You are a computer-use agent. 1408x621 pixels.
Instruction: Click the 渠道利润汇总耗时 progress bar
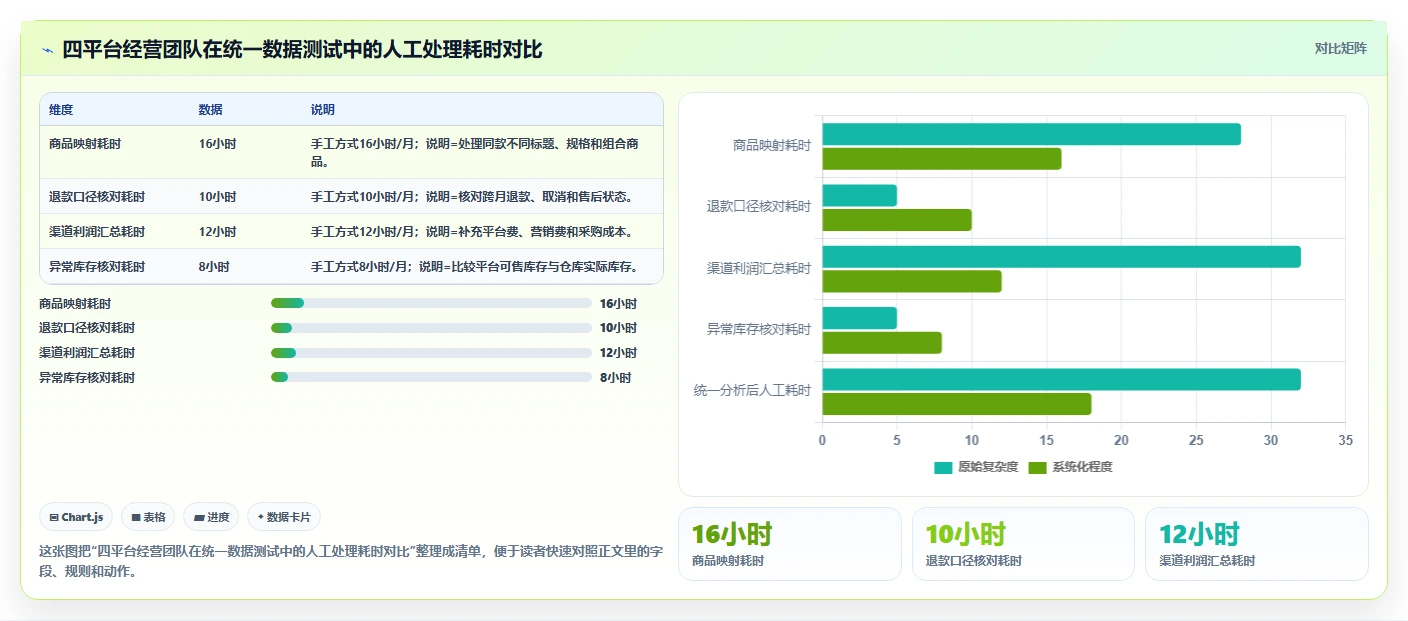431,352
